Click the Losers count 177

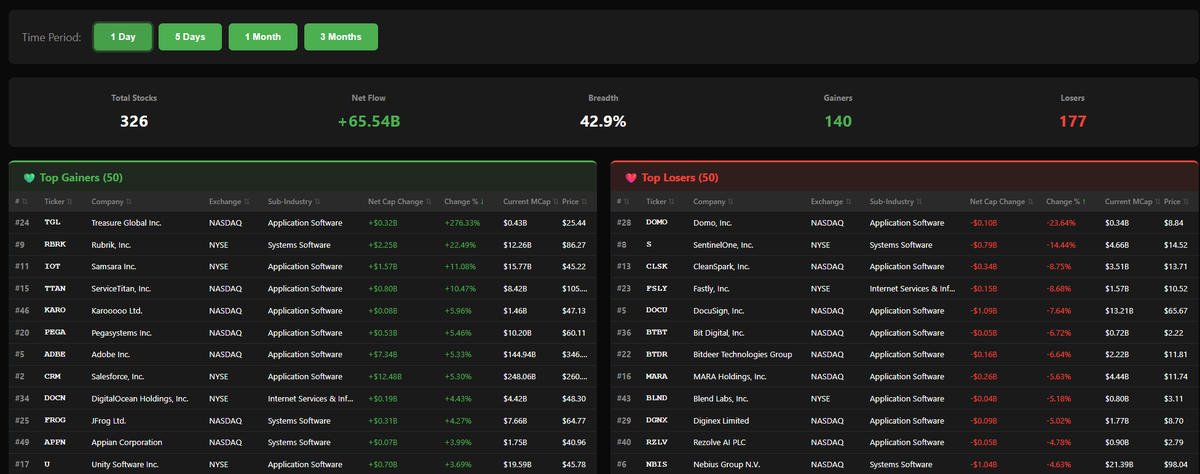pyautogui.click(x=1072, y=122)
